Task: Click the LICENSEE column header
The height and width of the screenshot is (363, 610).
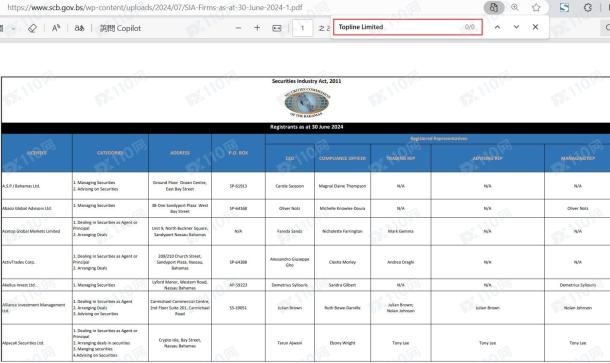Action: click(x=37, y=153)
